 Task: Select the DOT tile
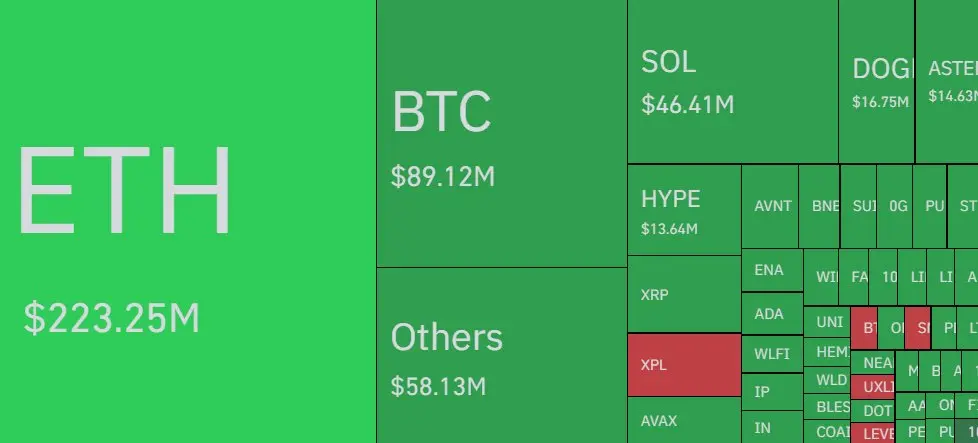pyautogui.click(x=873, y=411)
